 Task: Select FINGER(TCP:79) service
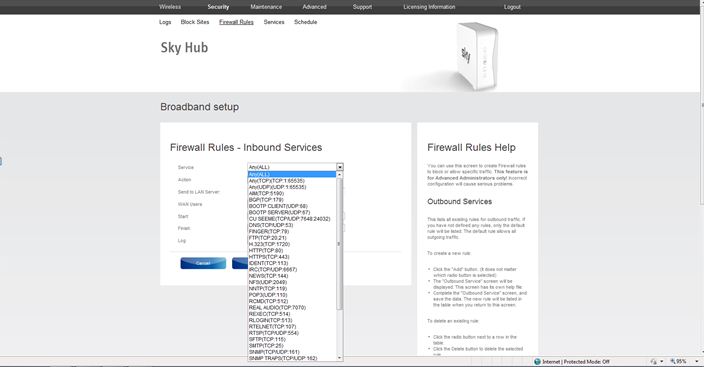(x=292, y=231)
